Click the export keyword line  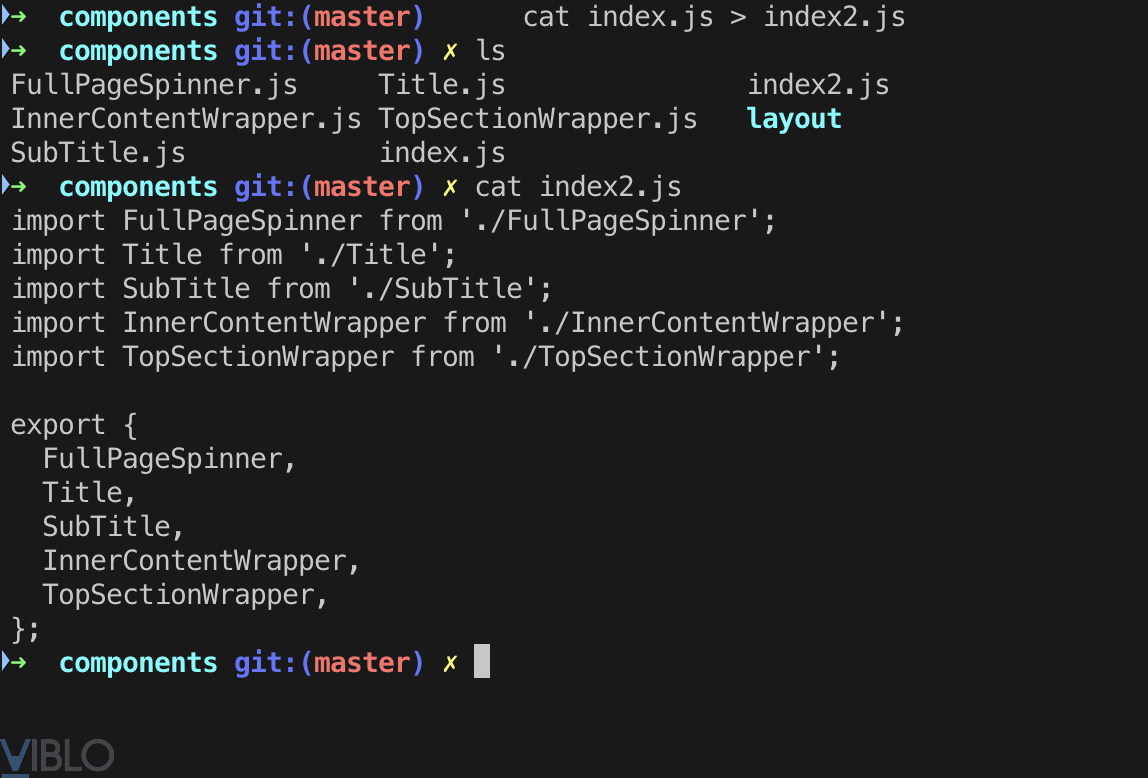pyautogui.click(x=74, y=424)
